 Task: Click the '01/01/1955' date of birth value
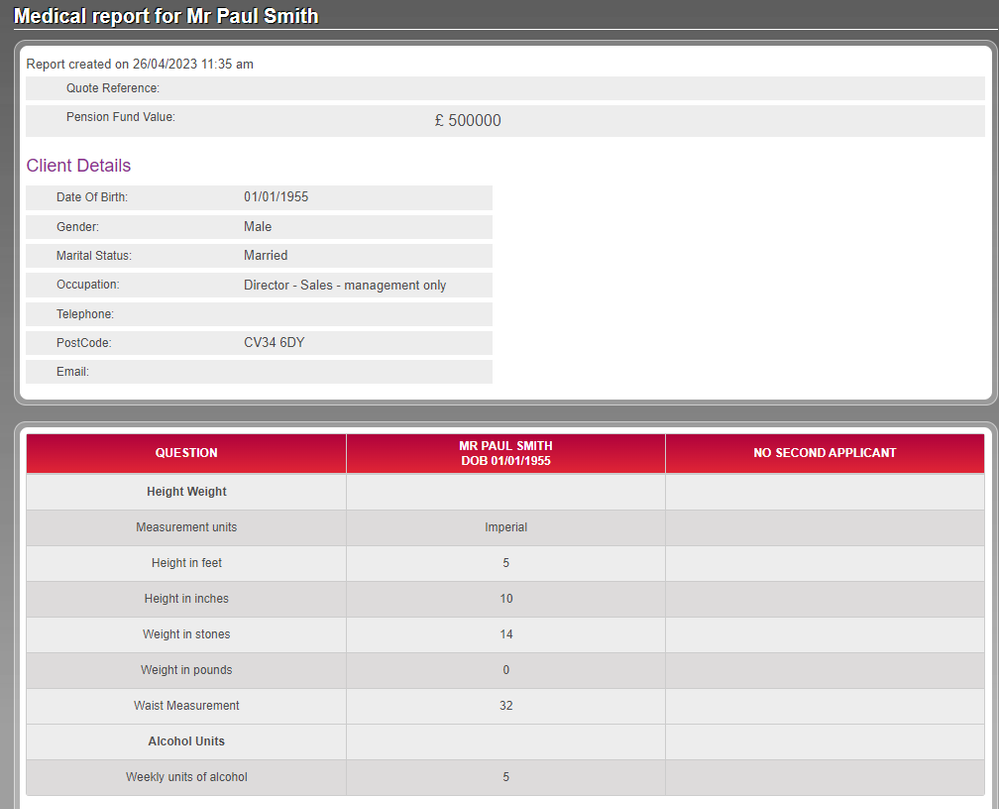point(276,197)
